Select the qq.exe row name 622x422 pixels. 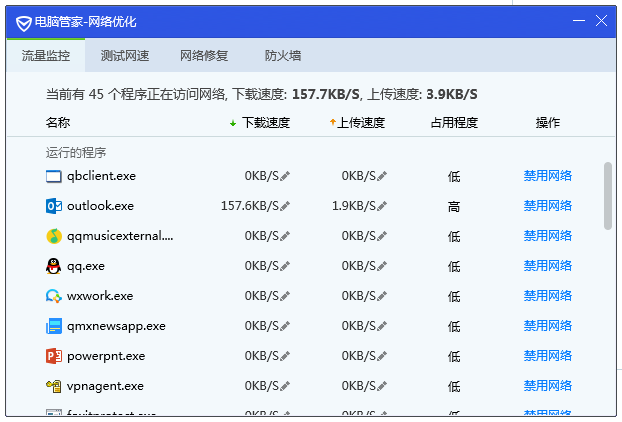point(86,266)
